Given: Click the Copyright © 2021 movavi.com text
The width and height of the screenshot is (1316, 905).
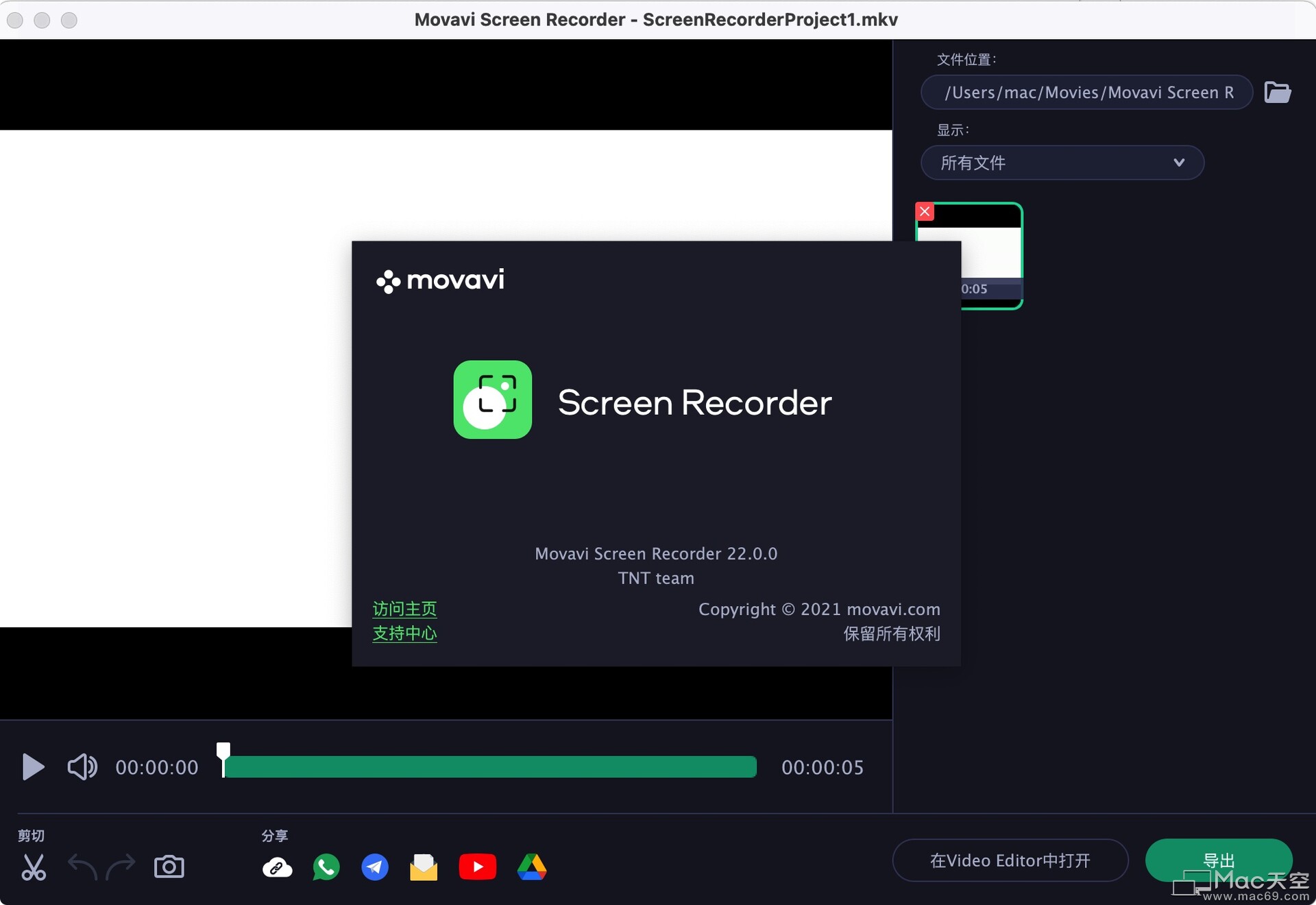Looking at the screenshot, I should (819, 610).
